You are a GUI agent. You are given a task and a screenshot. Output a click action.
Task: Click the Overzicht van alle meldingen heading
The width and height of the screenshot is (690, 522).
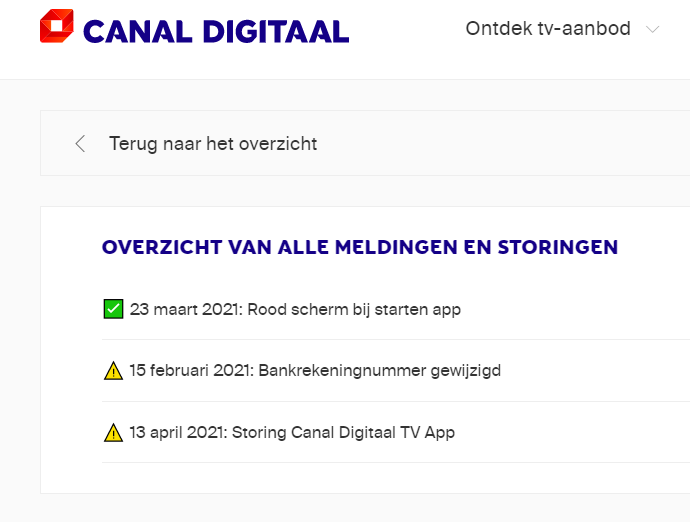coord(359,247)
